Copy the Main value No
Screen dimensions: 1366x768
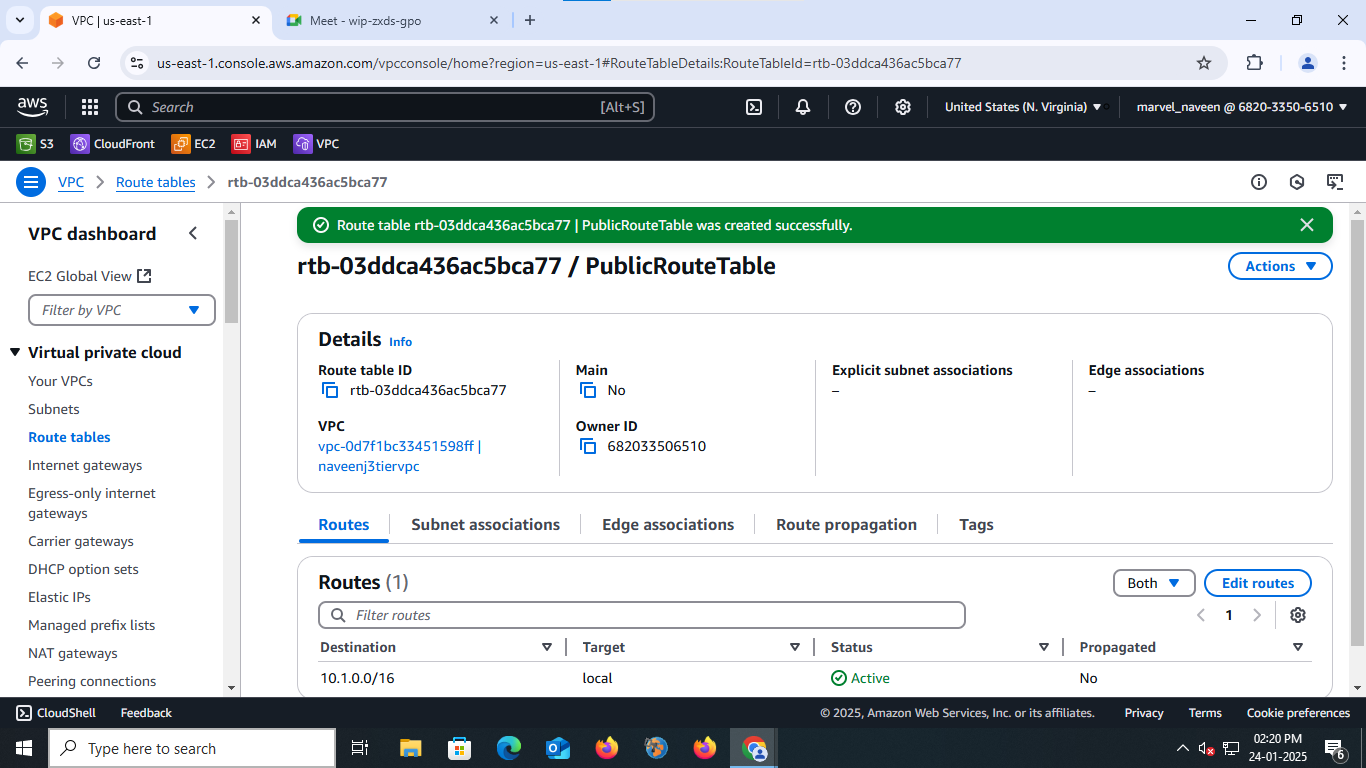click(588, 390)
